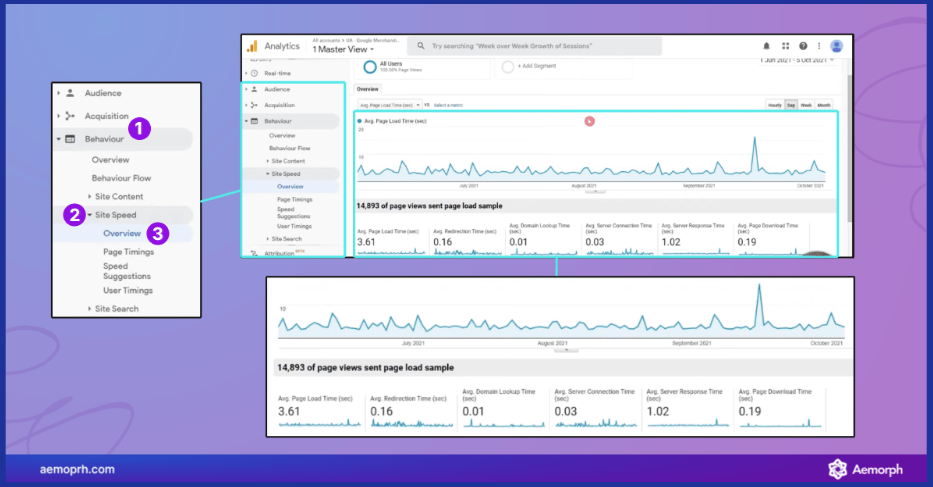Open the date range dropdown arrow

point(832,60)
